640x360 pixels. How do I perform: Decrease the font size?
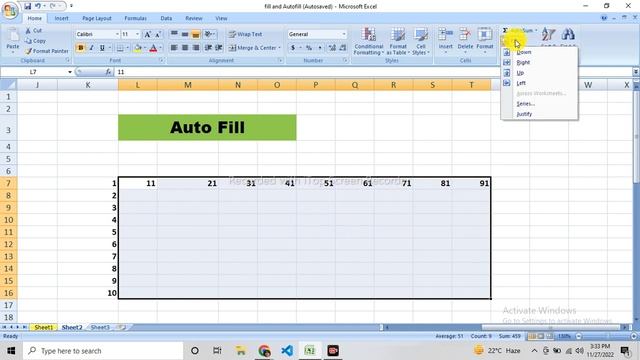click(158, 34)
